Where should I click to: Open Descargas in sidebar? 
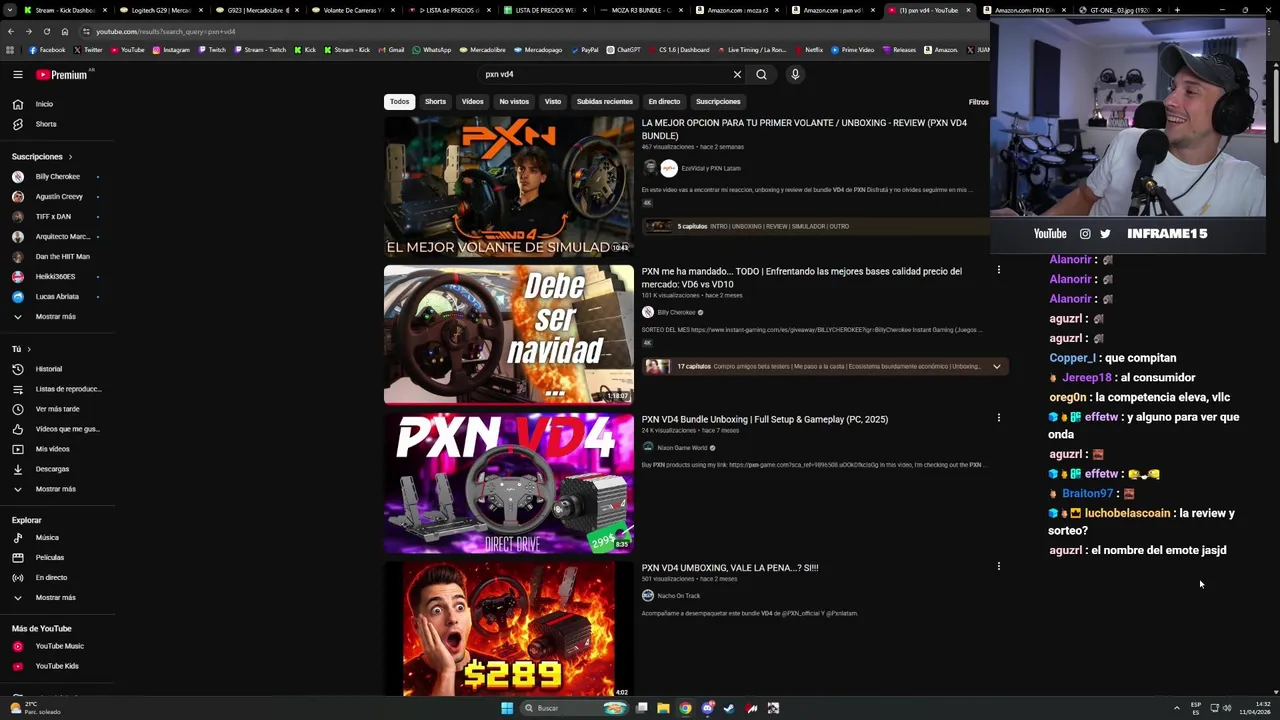52,469
